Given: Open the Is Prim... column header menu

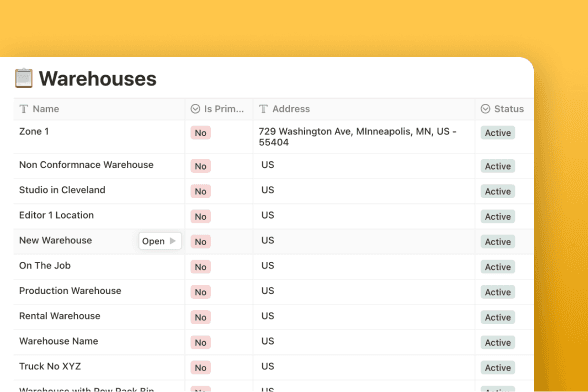Looking at the screenshot, I should (219, 109).
